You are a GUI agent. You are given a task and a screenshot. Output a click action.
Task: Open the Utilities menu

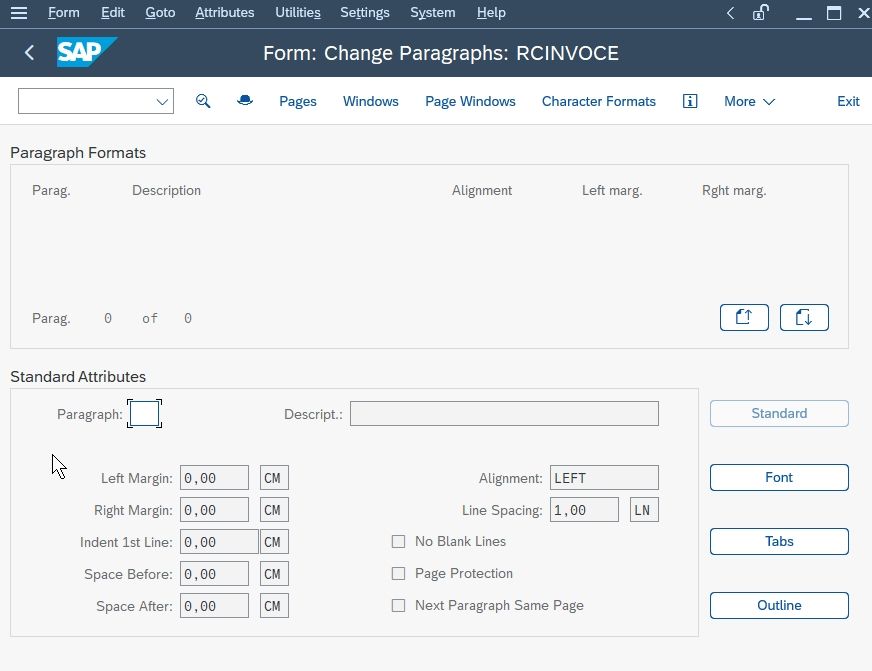(298, 12)
